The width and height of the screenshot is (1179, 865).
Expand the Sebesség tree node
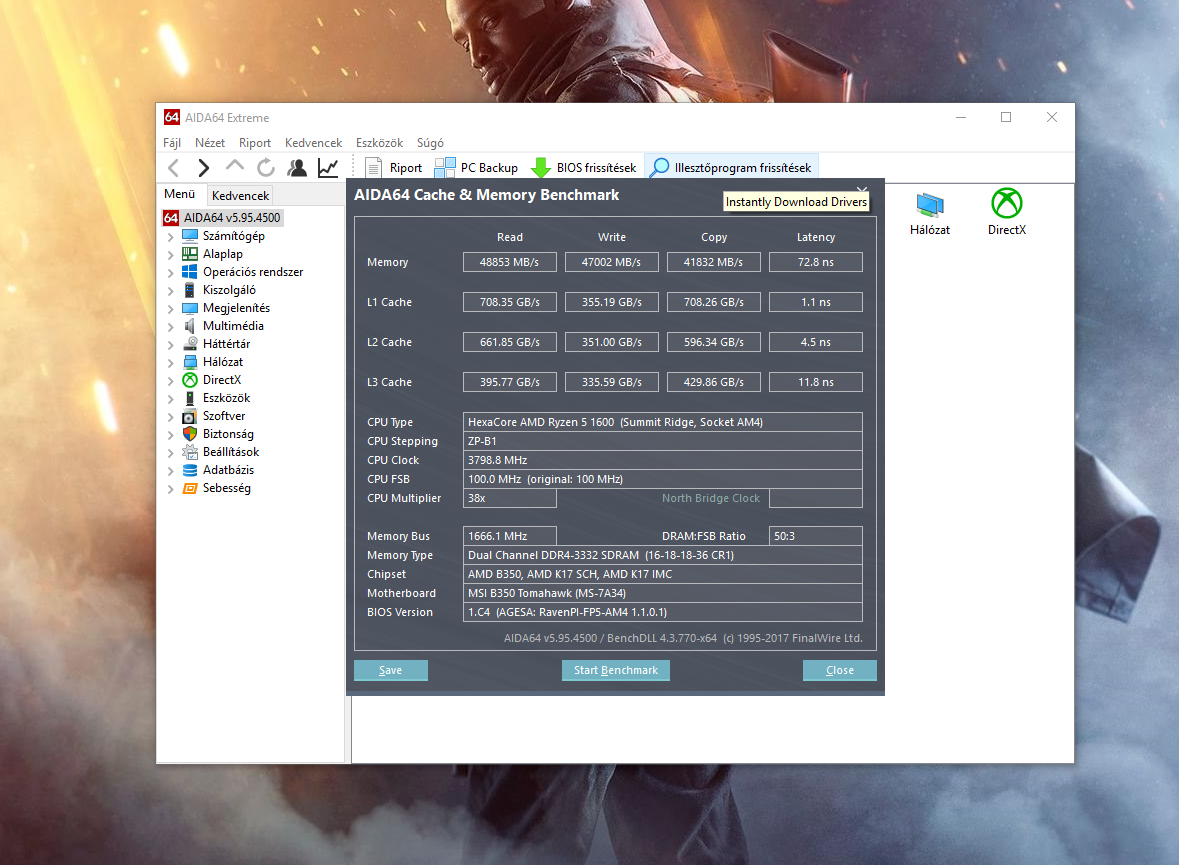(171, 489)
